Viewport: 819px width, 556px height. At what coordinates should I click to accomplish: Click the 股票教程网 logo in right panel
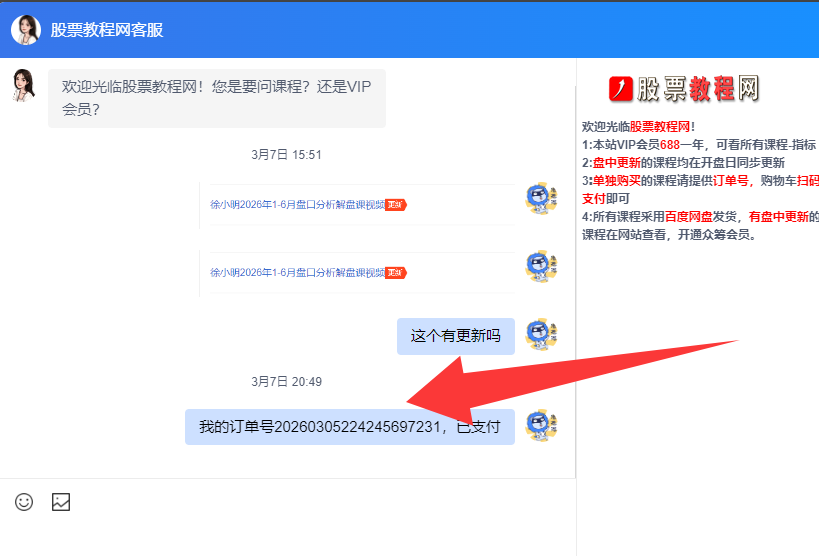coord(685,89)
